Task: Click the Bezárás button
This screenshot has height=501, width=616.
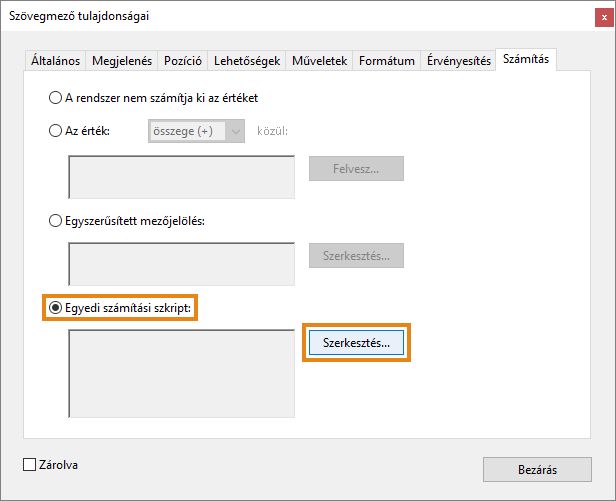Action: 537,470
